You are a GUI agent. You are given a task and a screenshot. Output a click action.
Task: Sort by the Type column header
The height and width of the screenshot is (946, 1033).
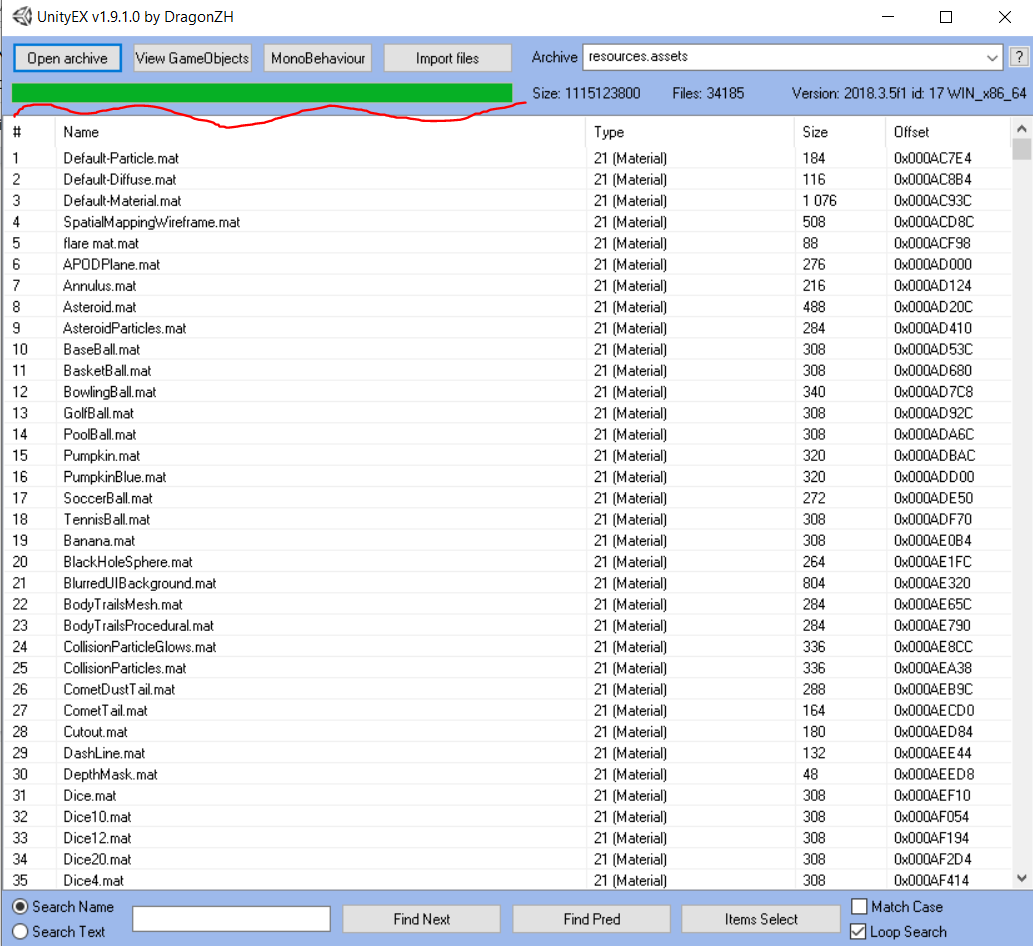click(x=690, y=132)
